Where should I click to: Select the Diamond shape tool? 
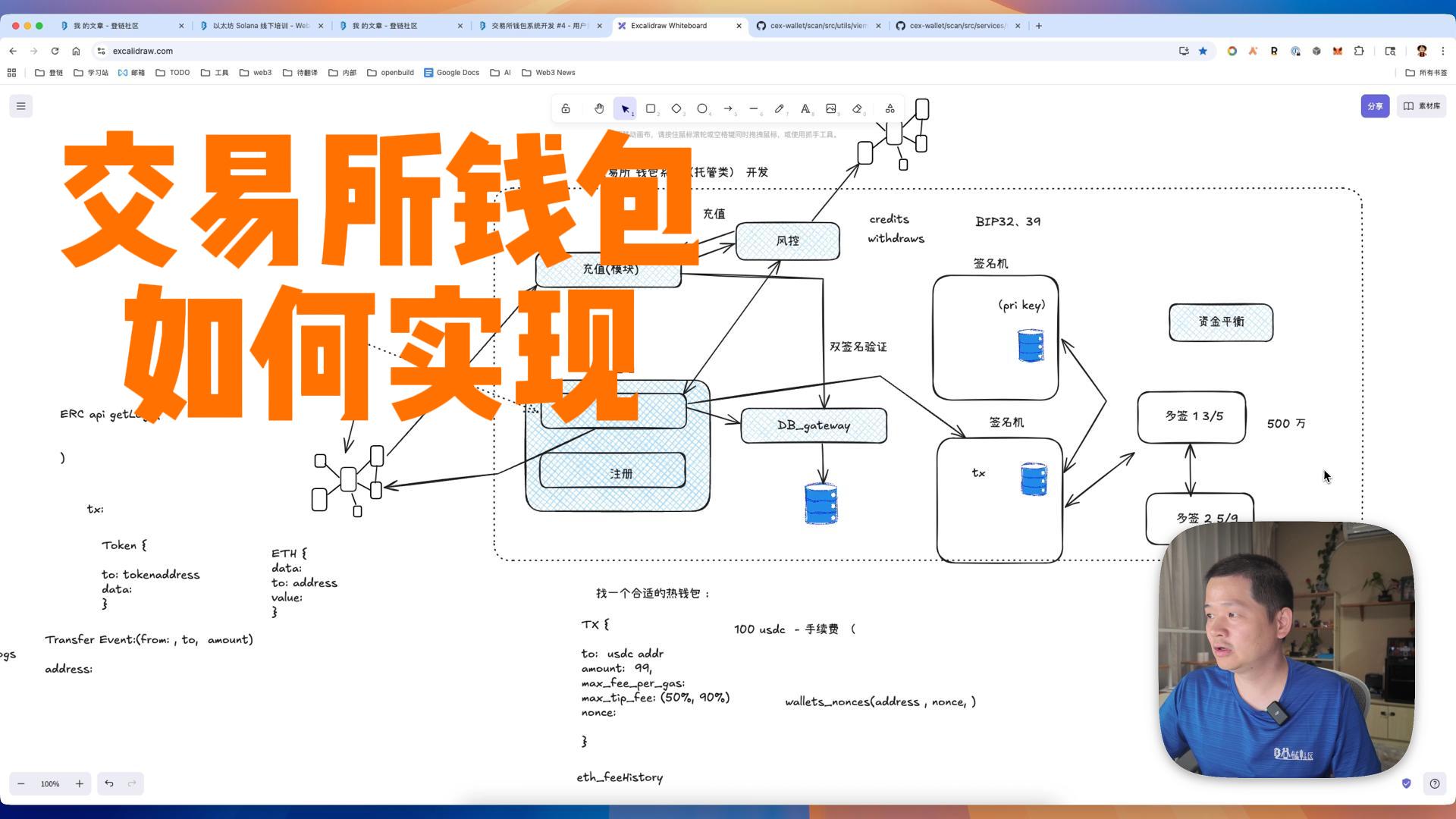pyautogui.click(x=676, y=108)
